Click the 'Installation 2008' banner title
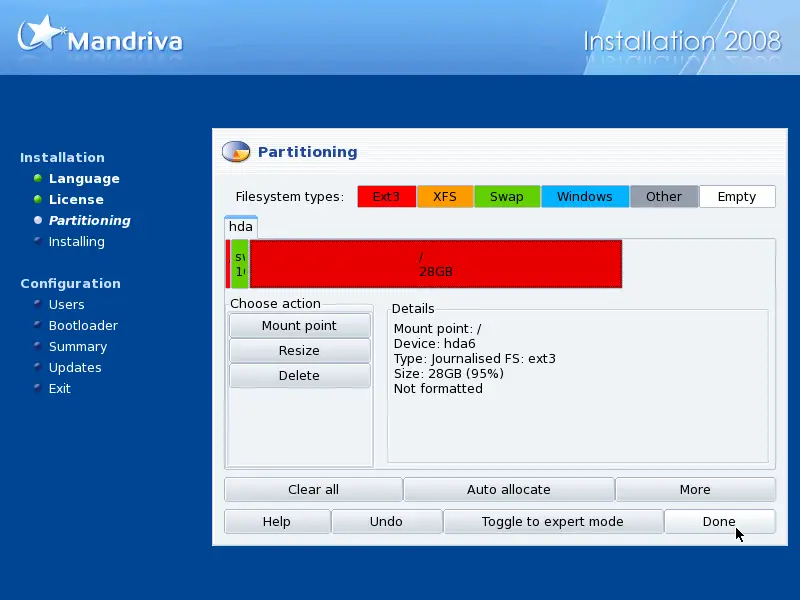The height and width of the screenshot is (600, 800). (x=682, y=41)
